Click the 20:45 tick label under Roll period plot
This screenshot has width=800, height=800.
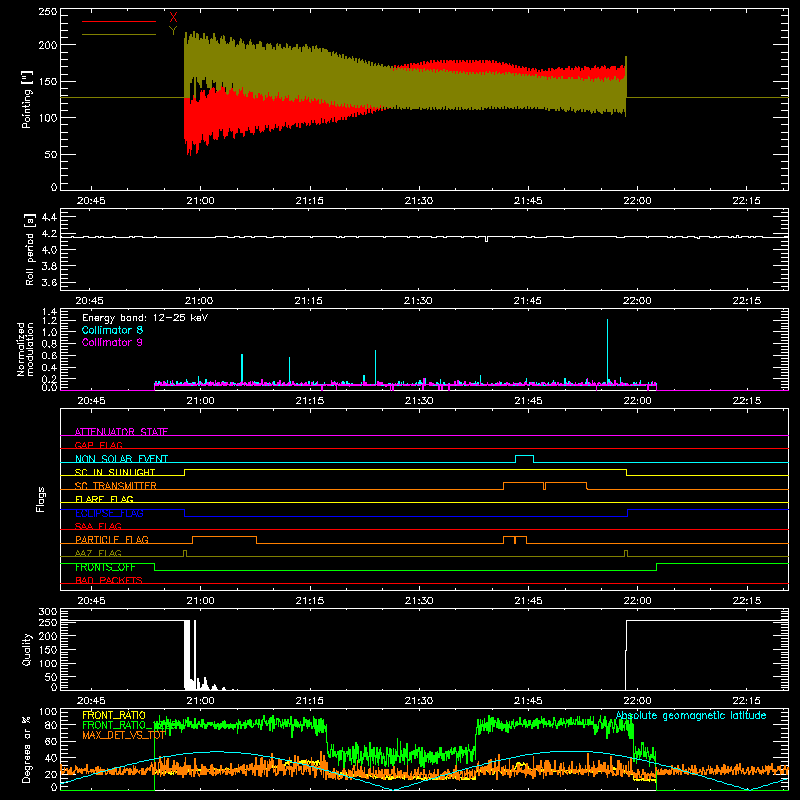(x=90, y=301)
